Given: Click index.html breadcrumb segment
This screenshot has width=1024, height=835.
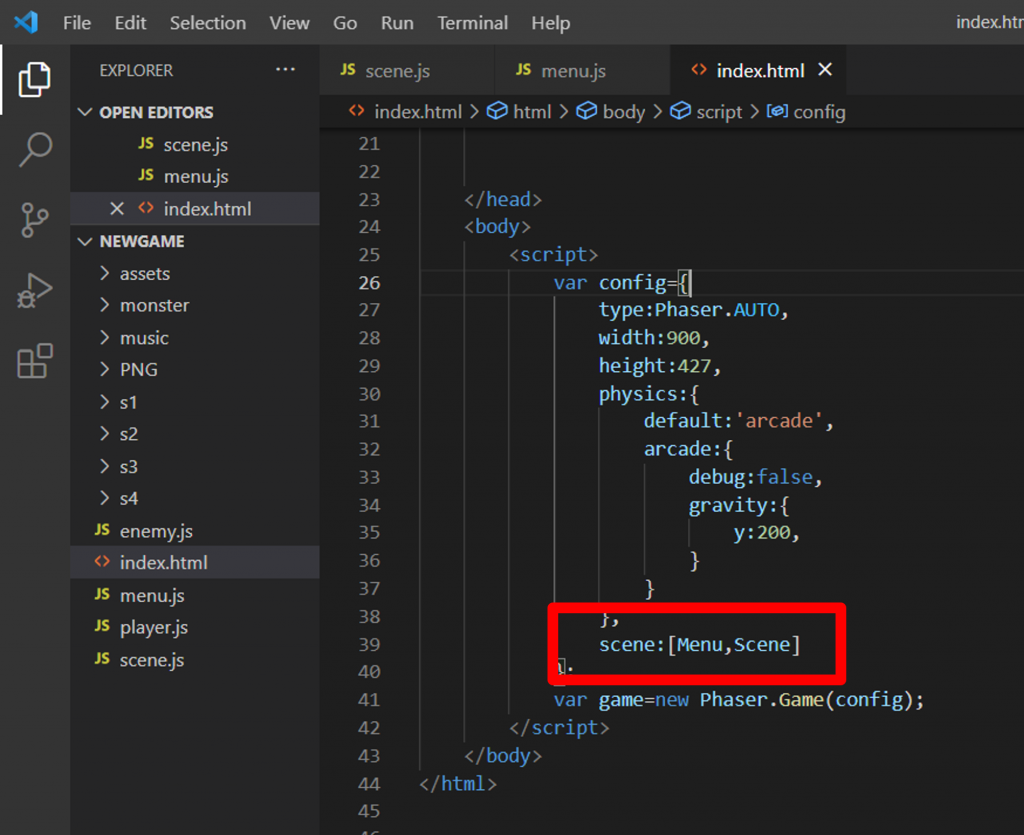Looking at the screenshot, I should (x=418, y=112).
